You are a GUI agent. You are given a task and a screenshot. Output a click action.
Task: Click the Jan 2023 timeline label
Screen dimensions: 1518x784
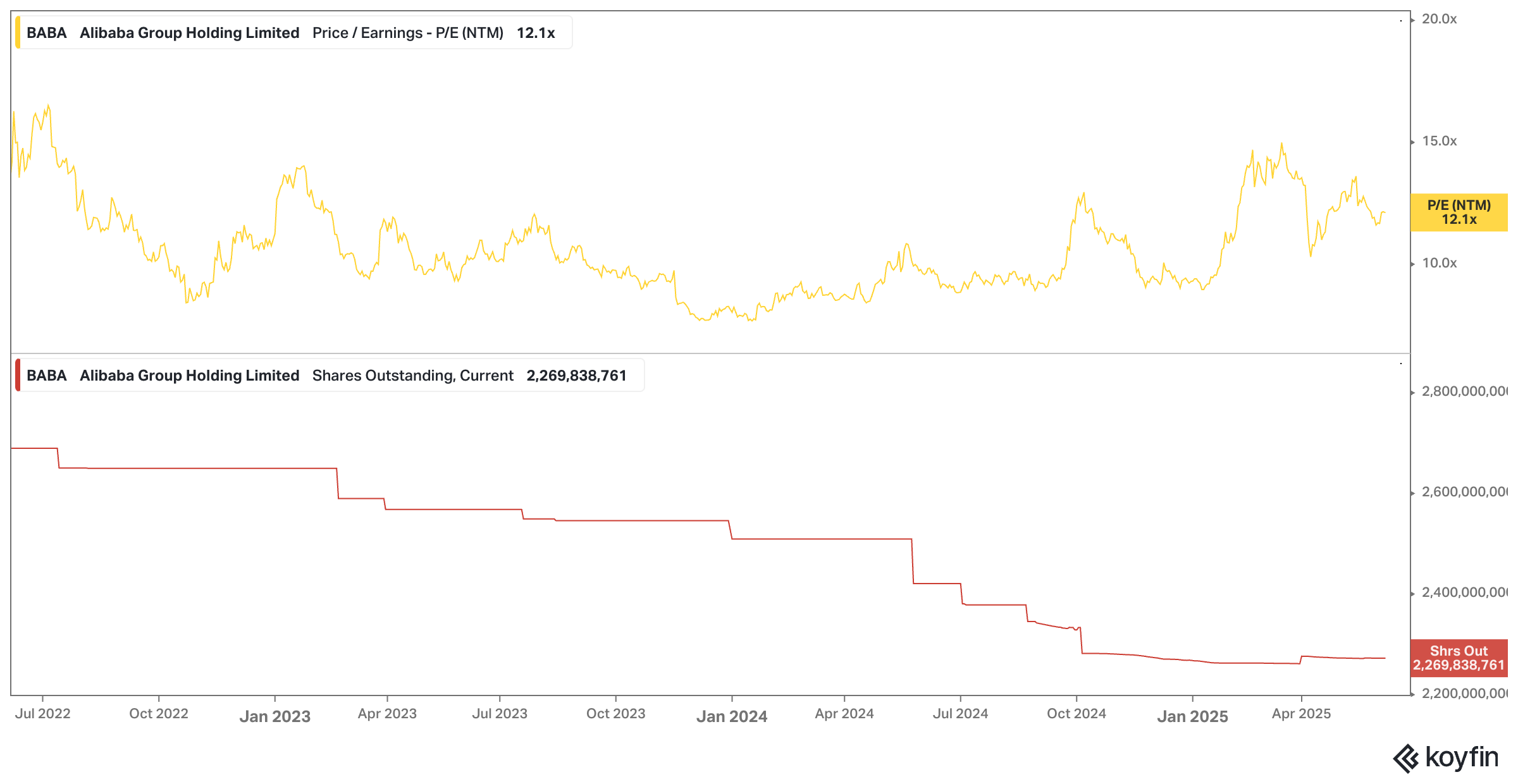point(275,716)
